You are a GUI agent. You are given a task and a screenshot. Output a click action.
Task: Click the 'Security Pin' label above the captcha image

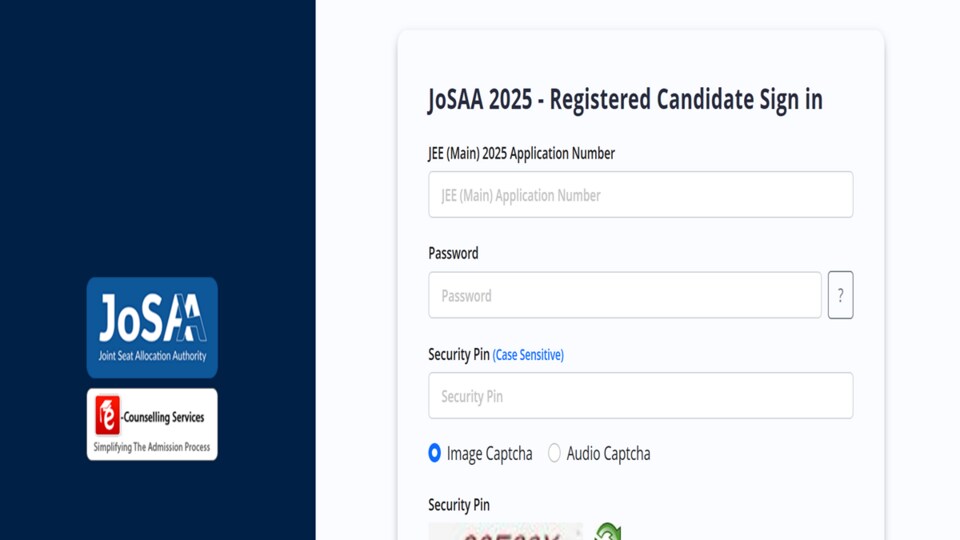click(x=459, y=505)
